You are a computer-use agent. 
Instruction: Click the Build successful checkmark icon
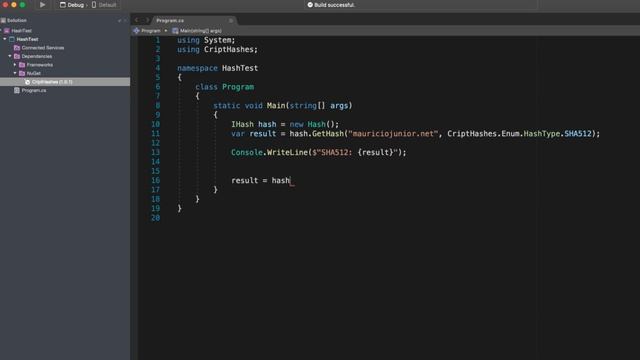pos(310,5)
